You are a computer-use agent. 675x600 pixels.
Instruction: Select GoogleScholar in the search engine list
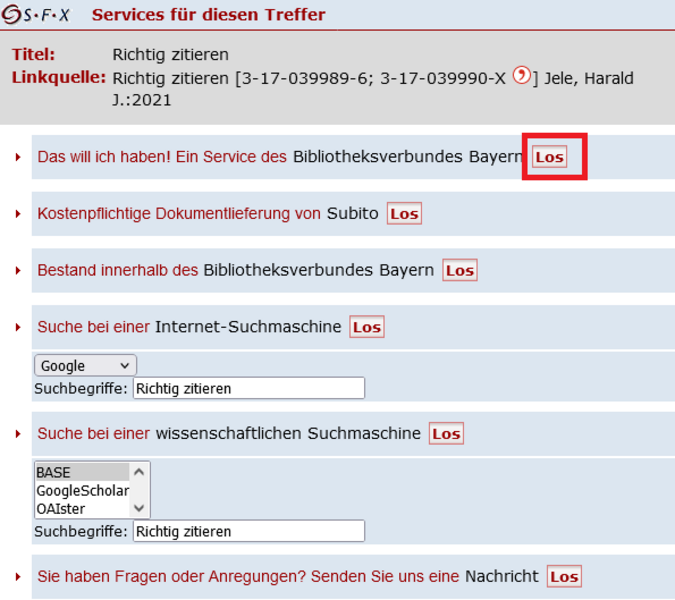tap(81, 490)
